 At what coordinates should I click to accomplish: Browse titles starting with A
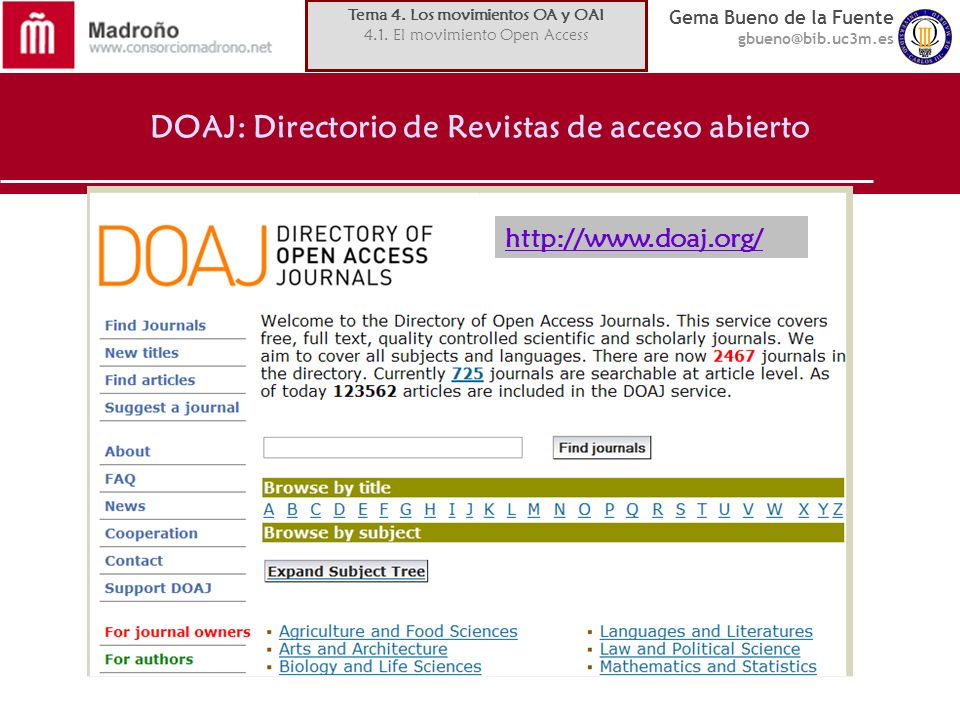click(269, 510)
